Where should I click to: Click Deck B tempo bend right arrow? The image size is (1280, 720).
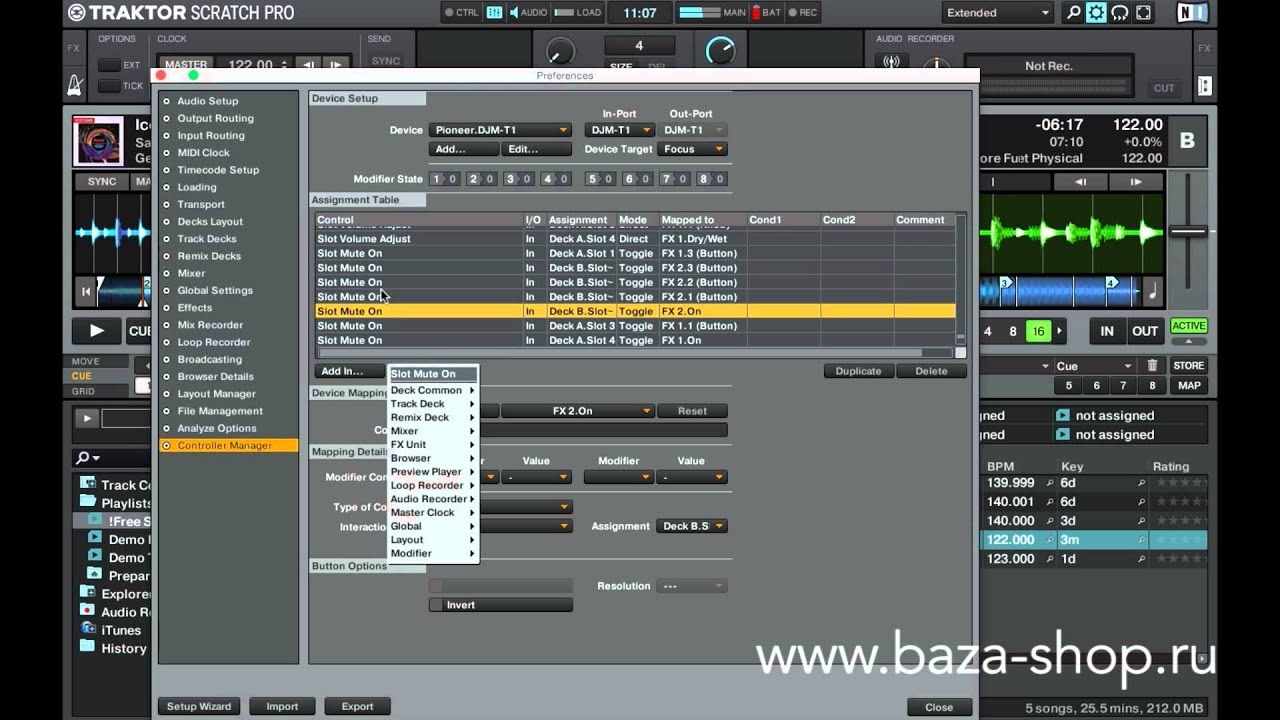pos(1136,182)
